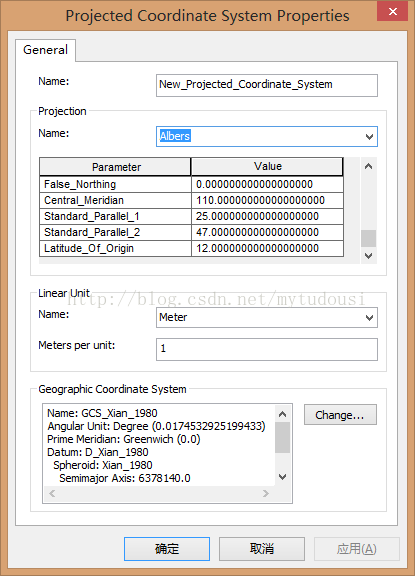This screenshot has width=415, height=576.
Task: Select the General tab
Action: pos(46,50)
